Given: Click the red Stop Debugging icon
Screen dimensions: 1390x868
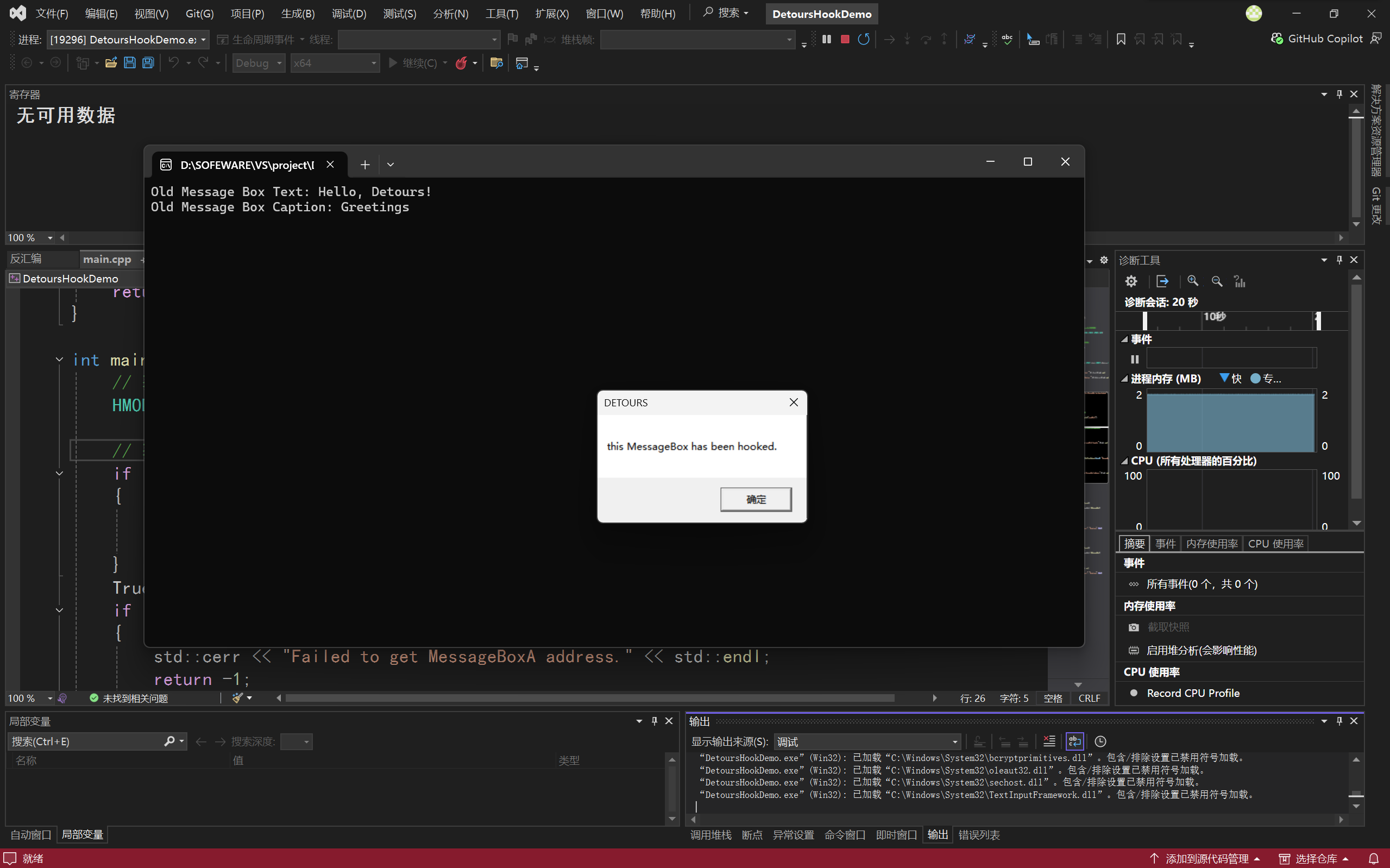Looking at the screenshot, I should [845, 39].
